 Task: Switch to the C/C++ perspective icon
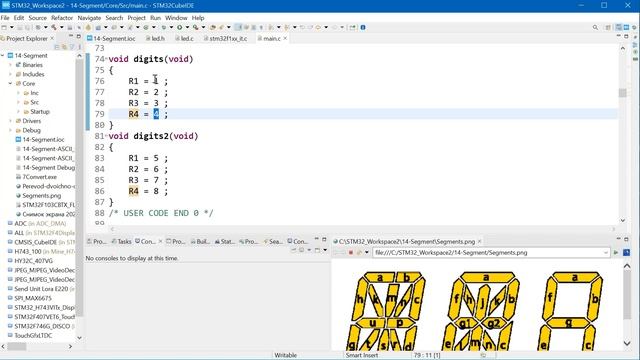pyautogui.click(x=619, y=27)
